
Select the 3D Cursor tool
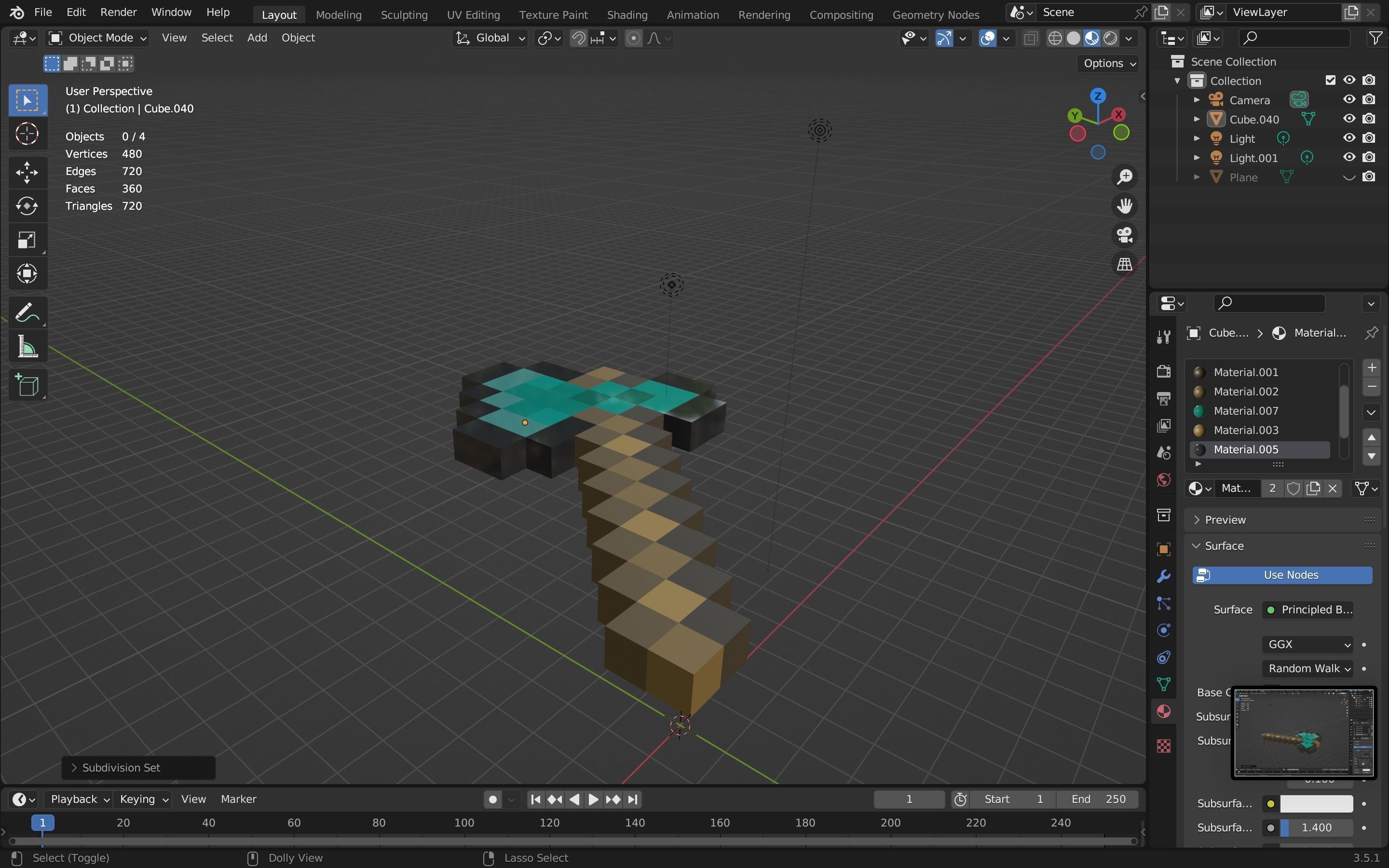point(27,135)
